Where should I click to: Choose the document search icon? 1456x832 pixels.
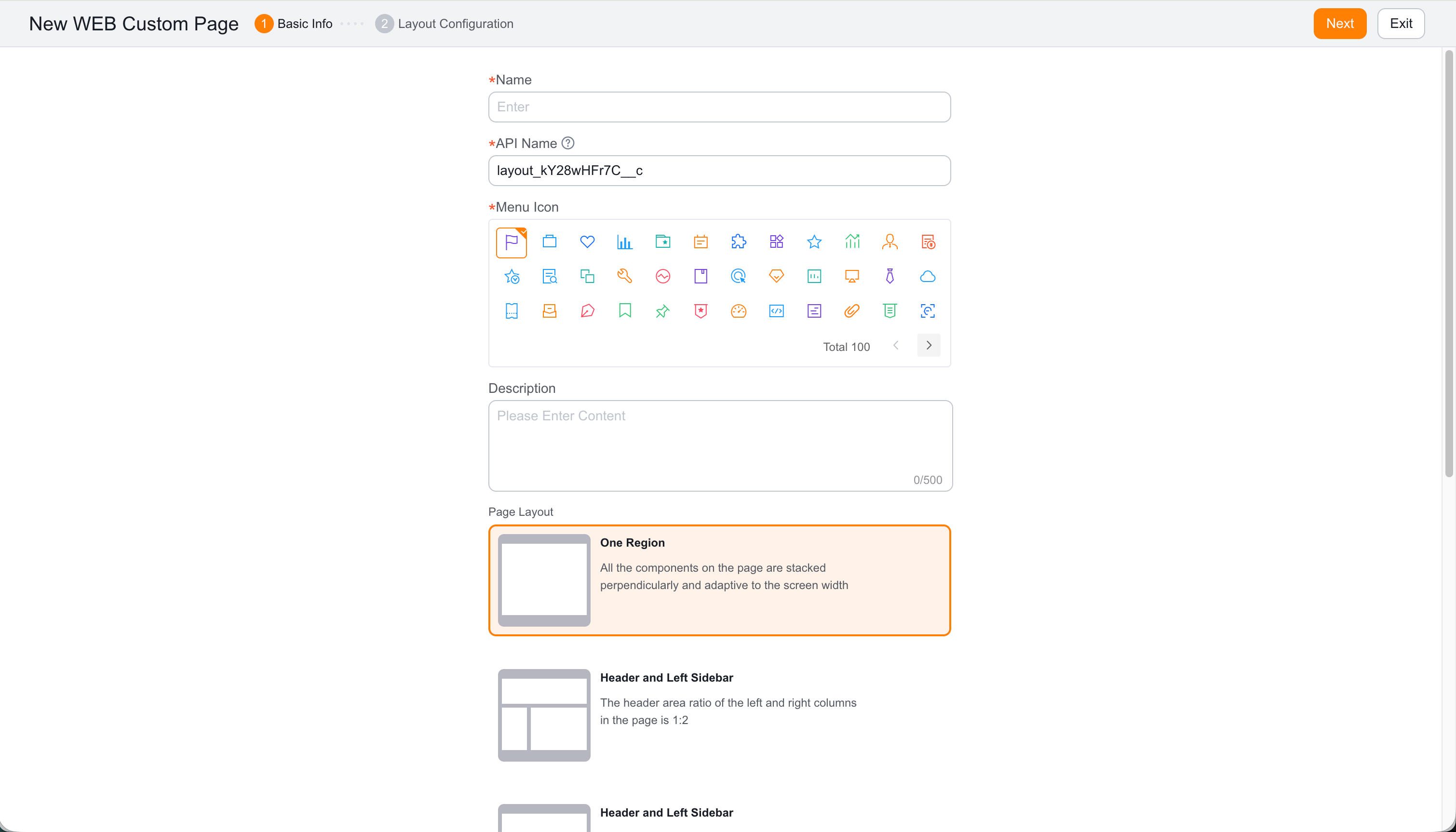(x=549, y=277)
